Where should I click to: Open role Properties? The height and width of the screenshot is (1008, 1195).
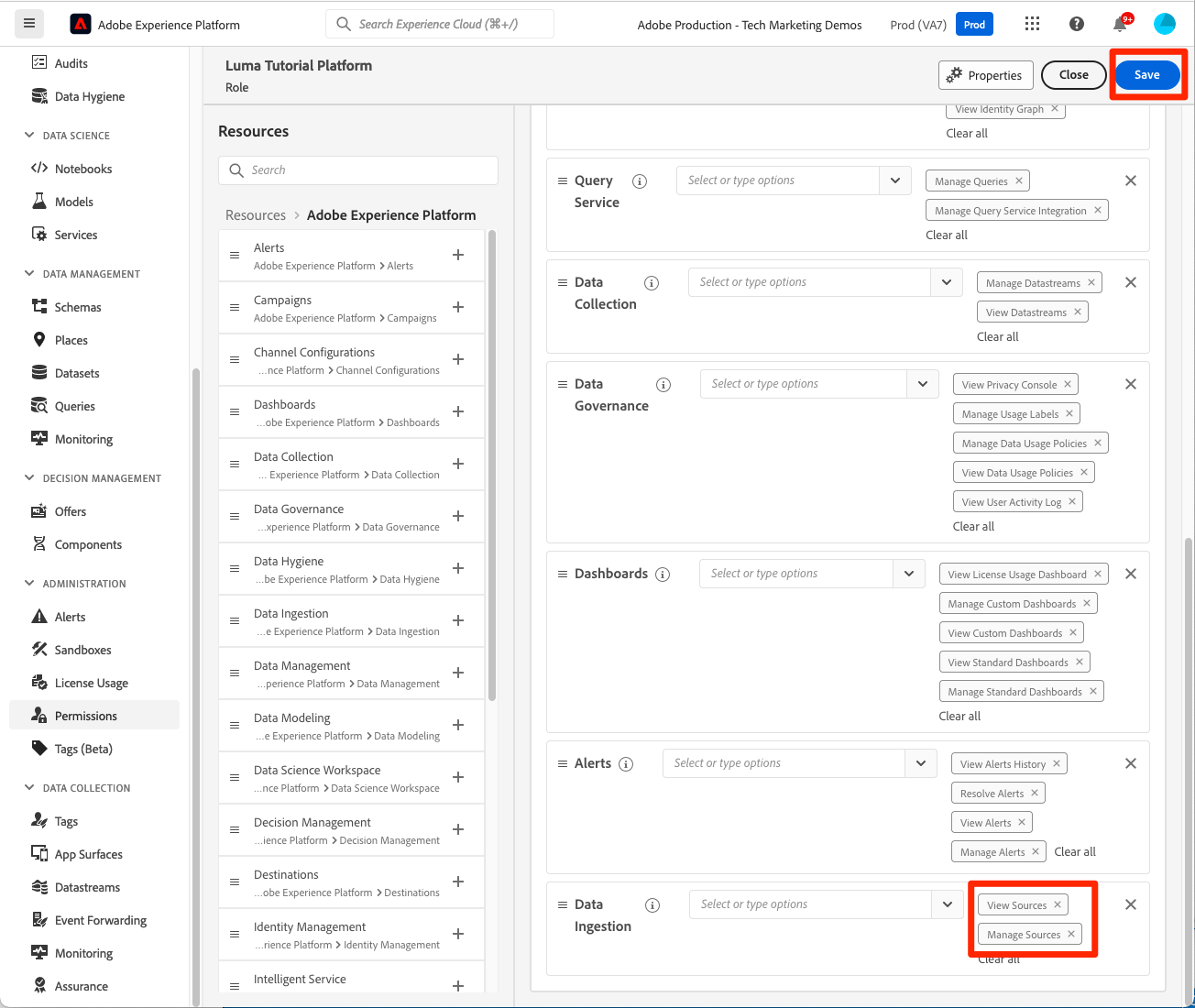pos(986,75)
